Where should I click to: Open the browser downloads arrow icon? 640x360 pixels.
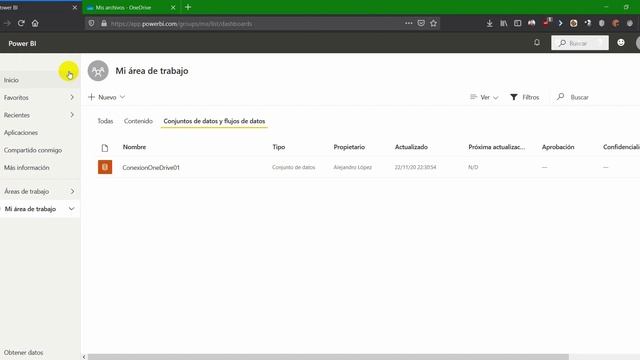489,23
